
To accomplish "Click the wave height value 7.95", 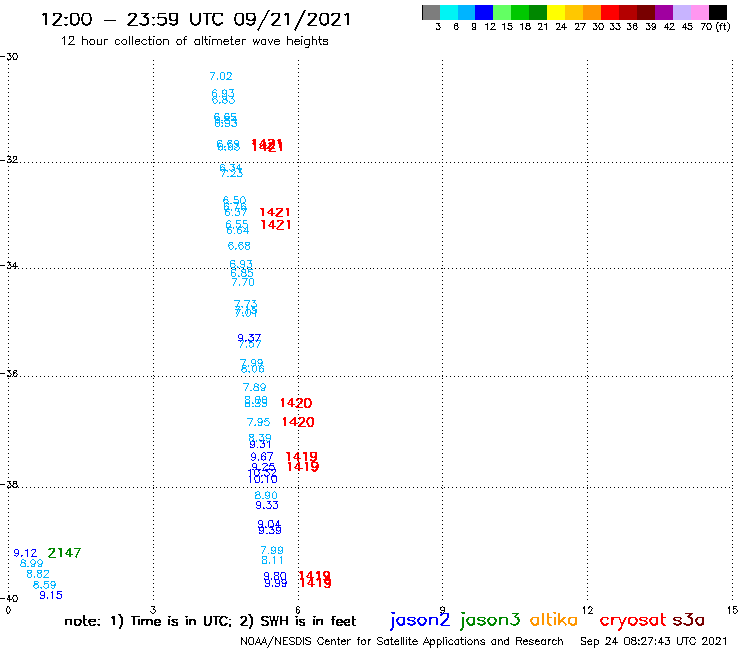I will (259, 422).
